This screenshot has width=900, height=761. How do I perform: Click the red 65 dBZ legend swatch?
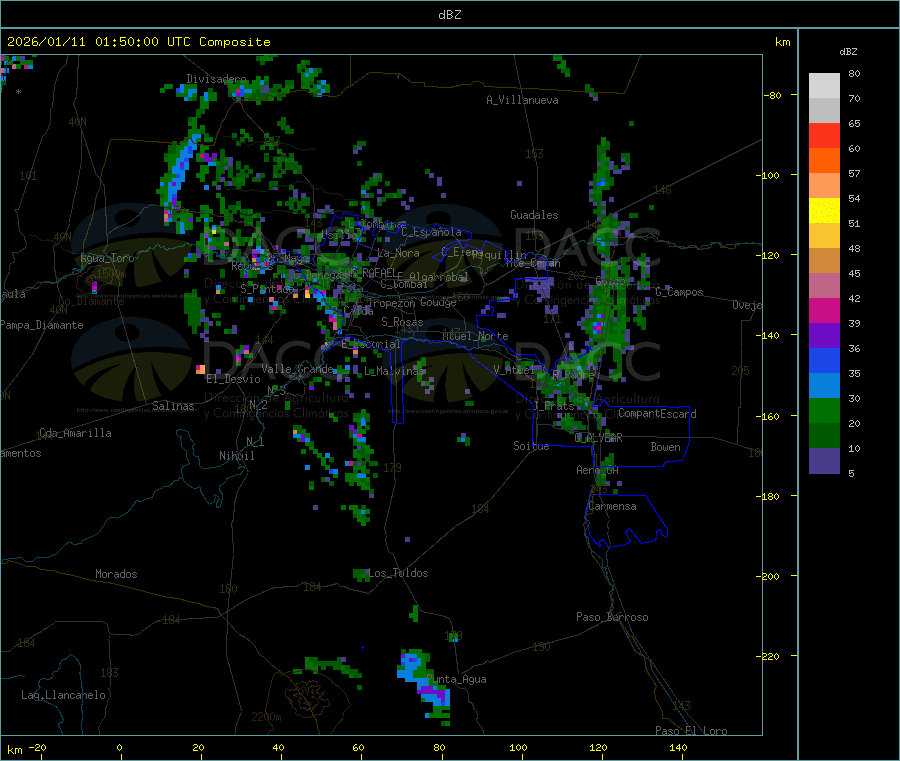coord(824,135)
